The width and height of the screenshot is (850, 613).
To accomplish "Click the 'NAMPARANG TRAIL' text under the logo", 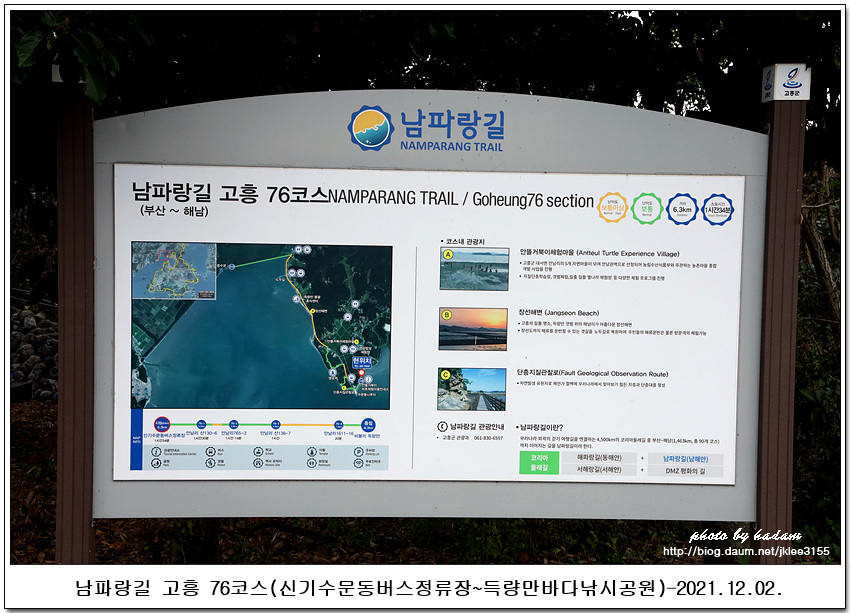I will pyautogui.click(x=452, y=146).
